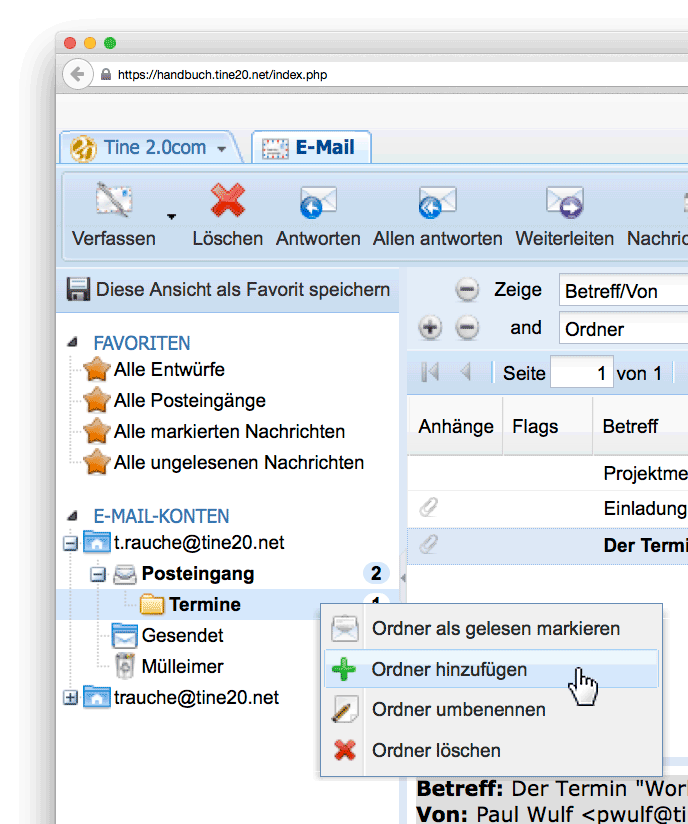
Task: Go to previous page arrow button
Action: (465, 373)
